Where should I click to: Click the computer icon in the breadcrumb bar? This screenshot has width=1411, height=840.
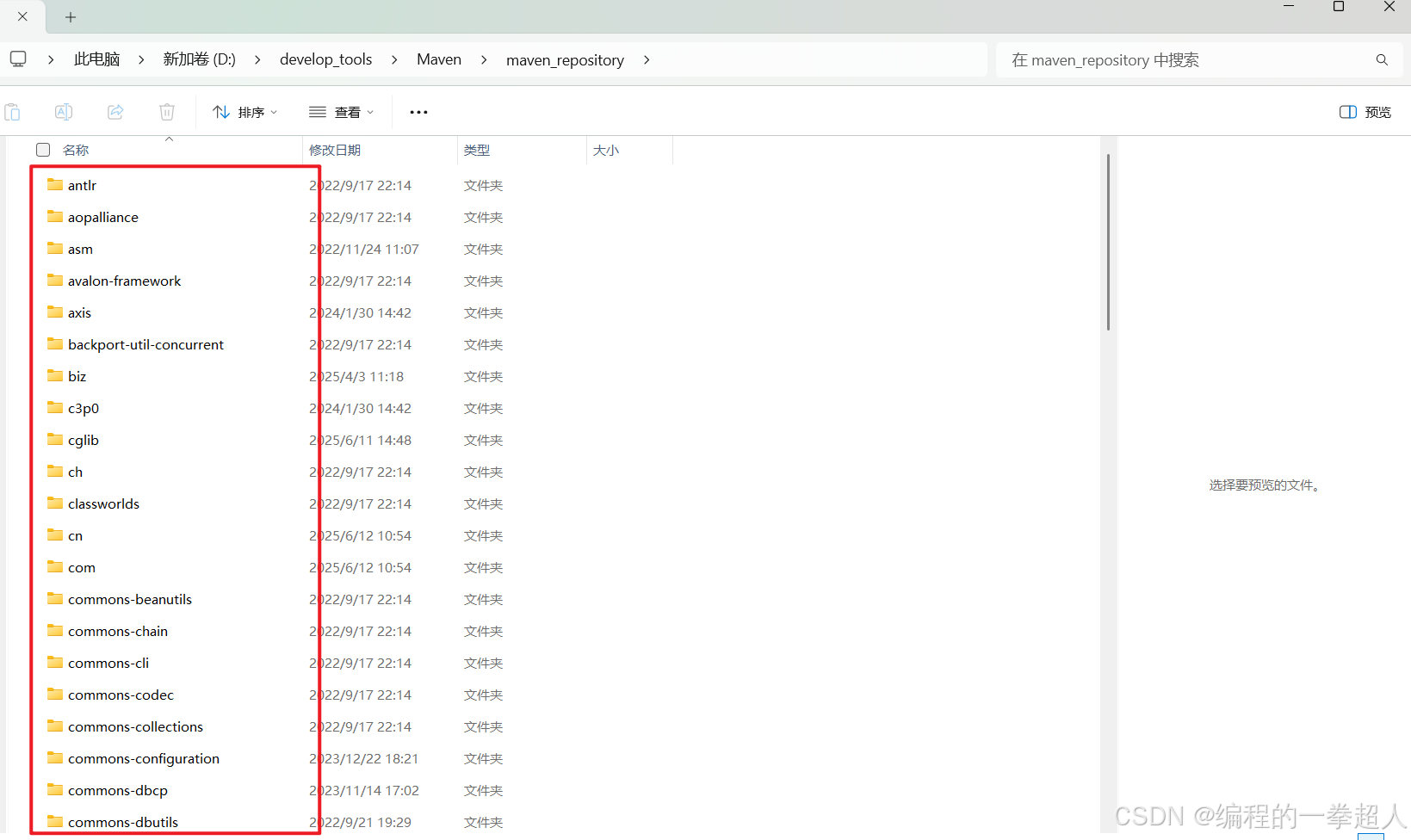pyautogui.click(x=18, y=58)
